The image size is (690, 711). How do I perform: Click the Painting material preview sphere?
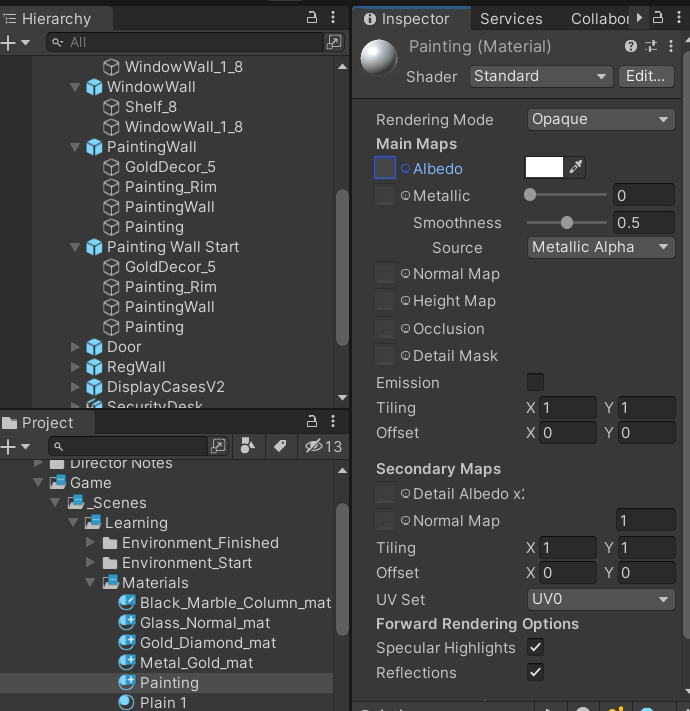379,58
